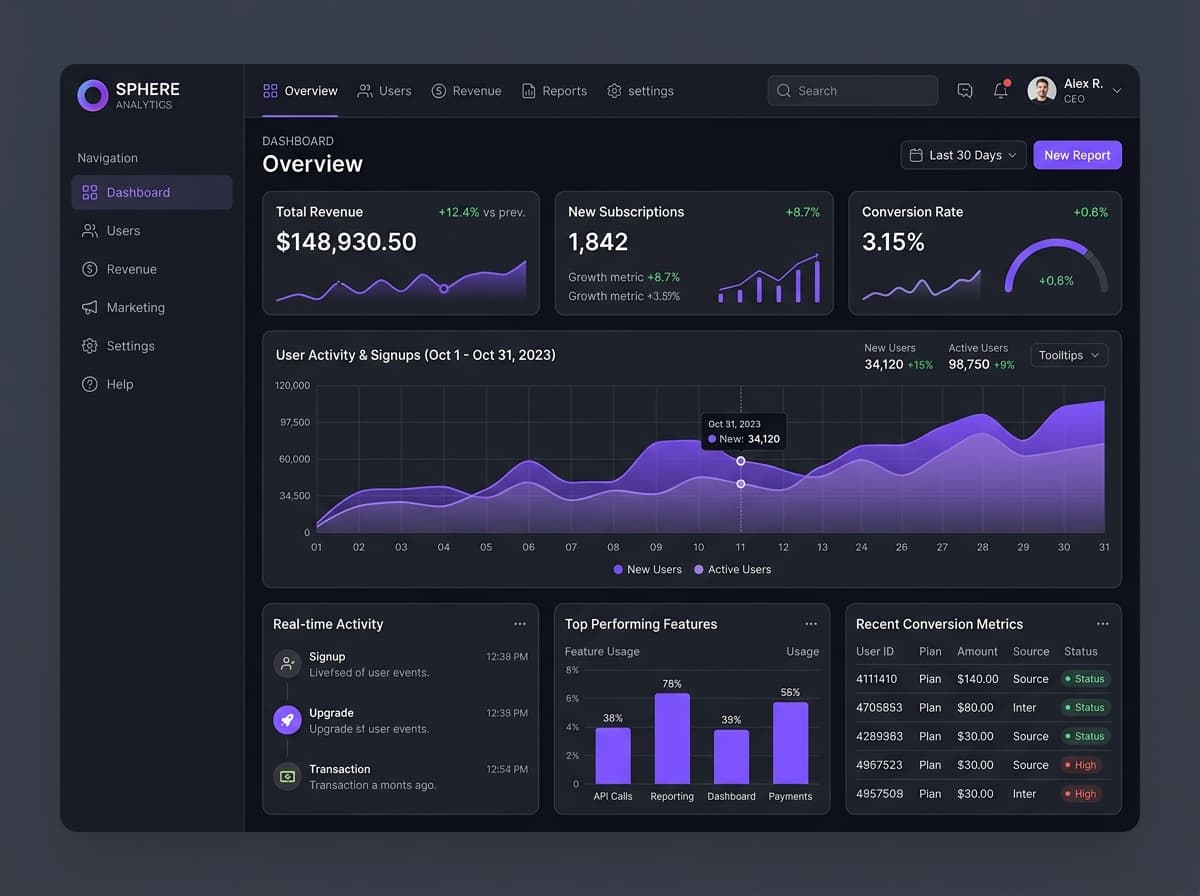The image size is (1200, 896).
Task: Click the magnifier icon in search
Action: pos(784,91)
